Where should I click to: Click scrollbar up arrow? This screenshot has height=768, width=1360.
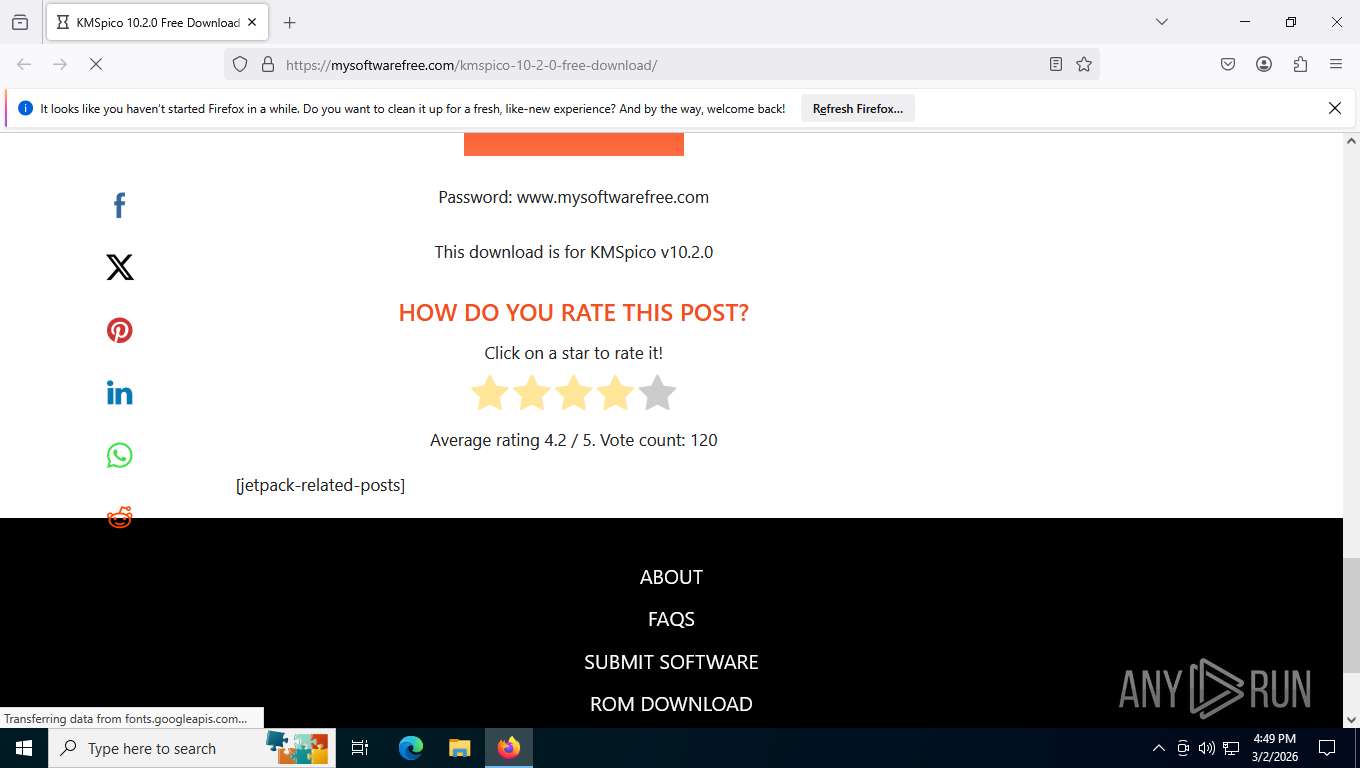point(1351,141)
